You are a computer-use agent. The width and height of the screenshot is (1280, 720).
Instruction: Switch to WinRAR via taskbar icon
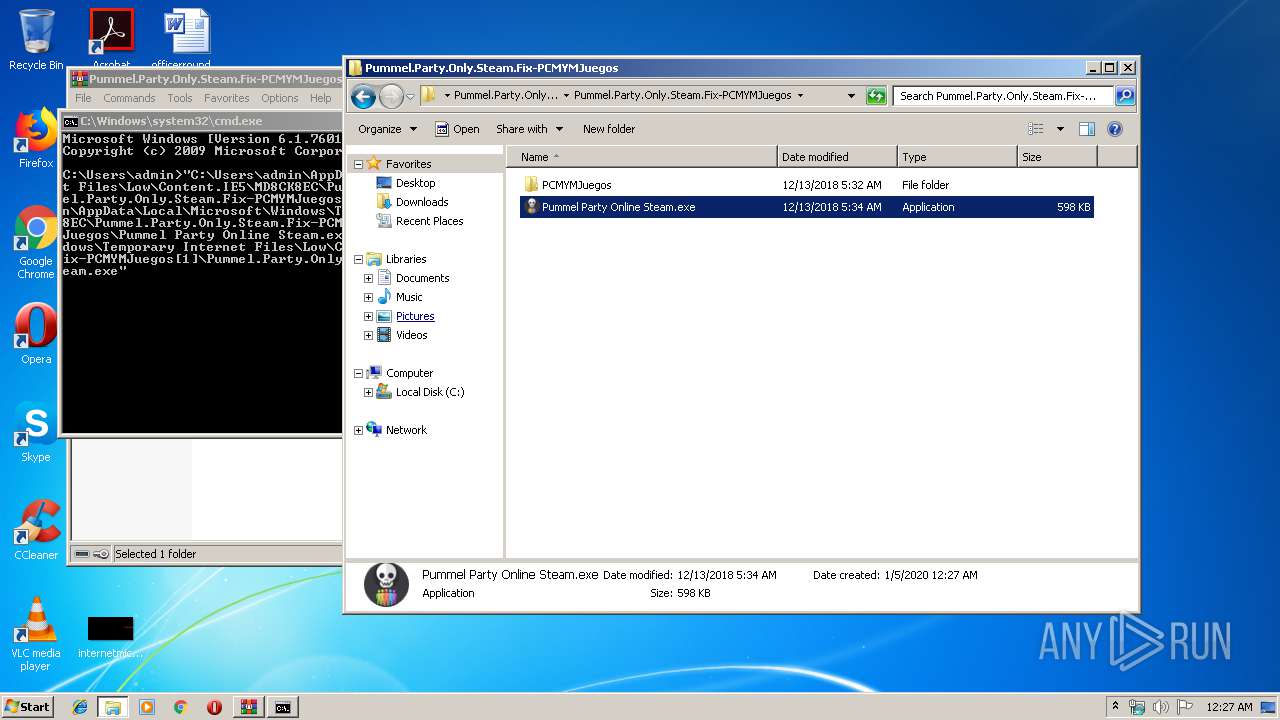248,707
